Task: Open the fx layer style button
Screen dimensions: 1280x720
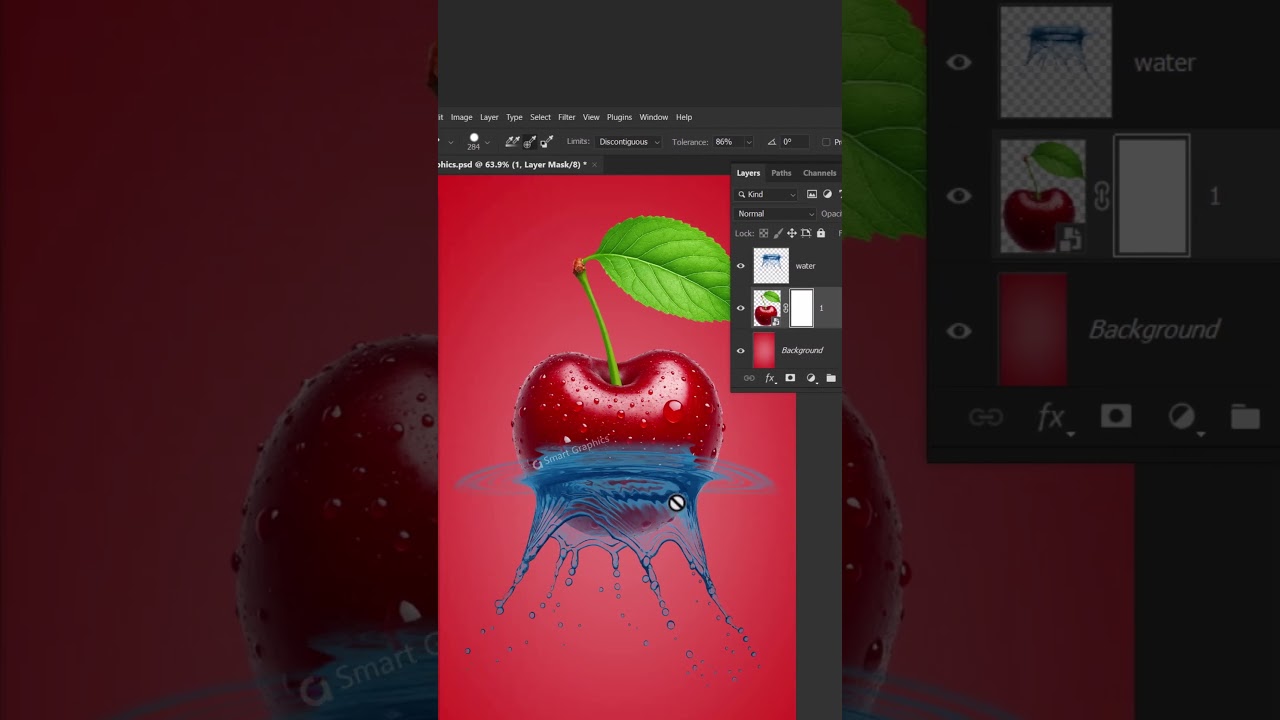Action: [x=770, y=378]
